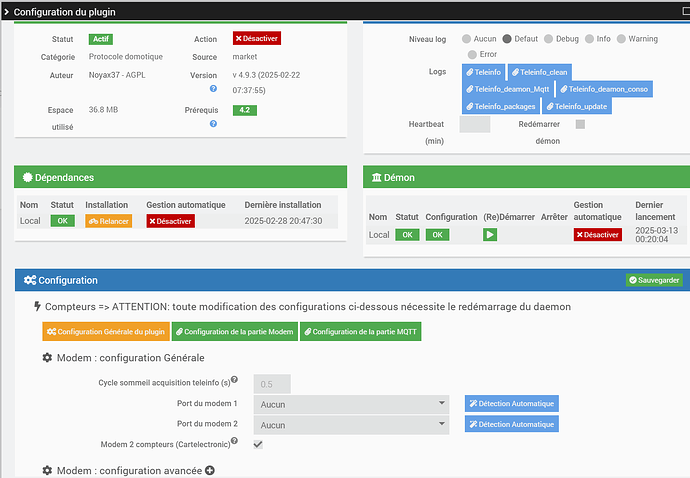Select the Aucun log level

466,39
